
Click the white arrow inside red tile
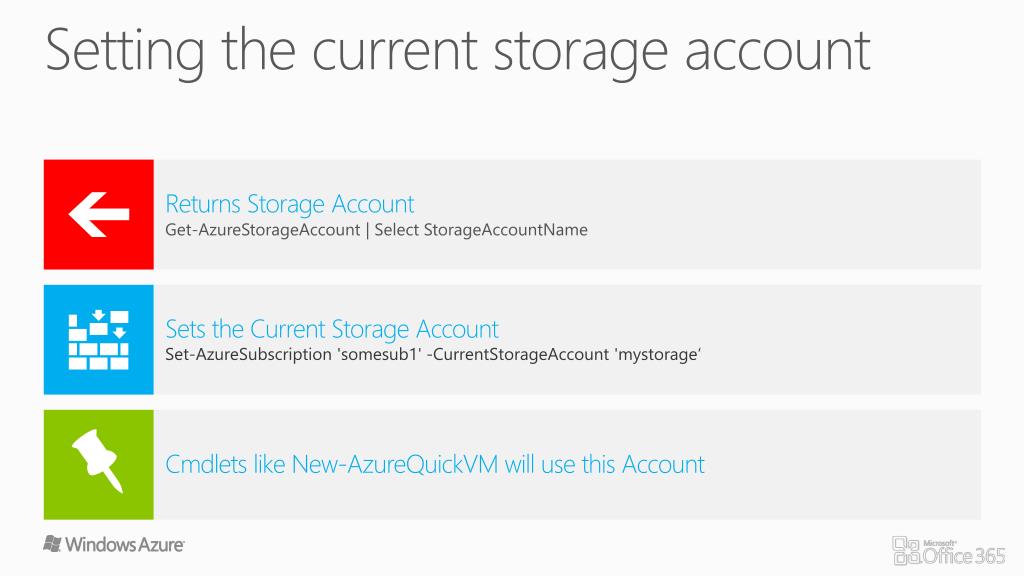point(99,214)
